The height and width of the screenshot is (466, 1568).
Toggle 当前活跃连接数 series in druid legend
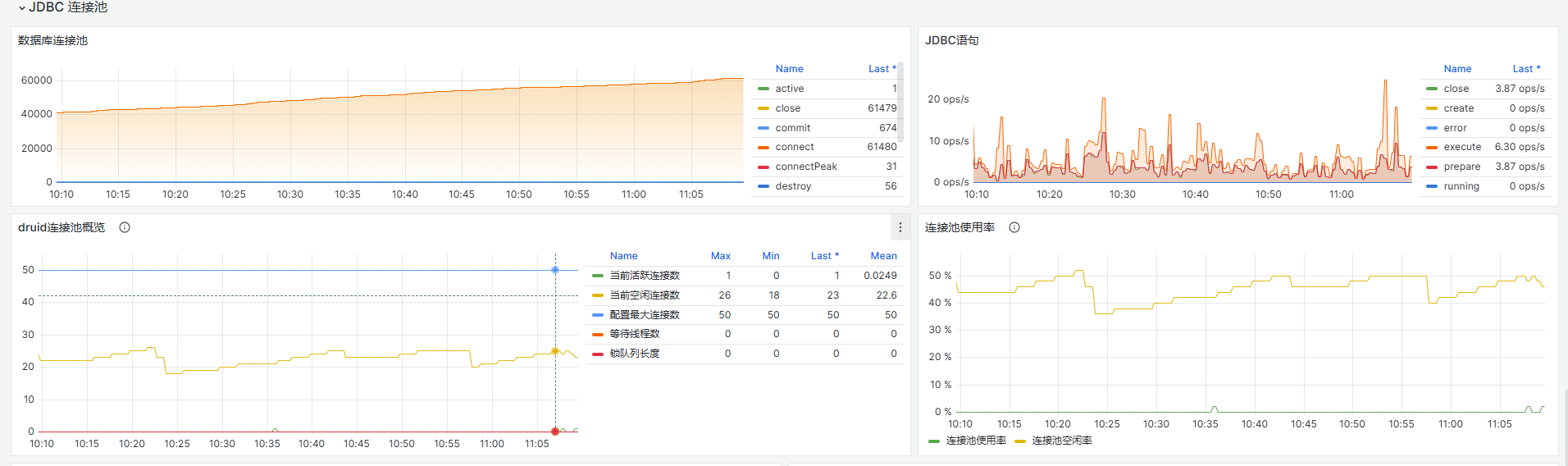click(645, 276)
